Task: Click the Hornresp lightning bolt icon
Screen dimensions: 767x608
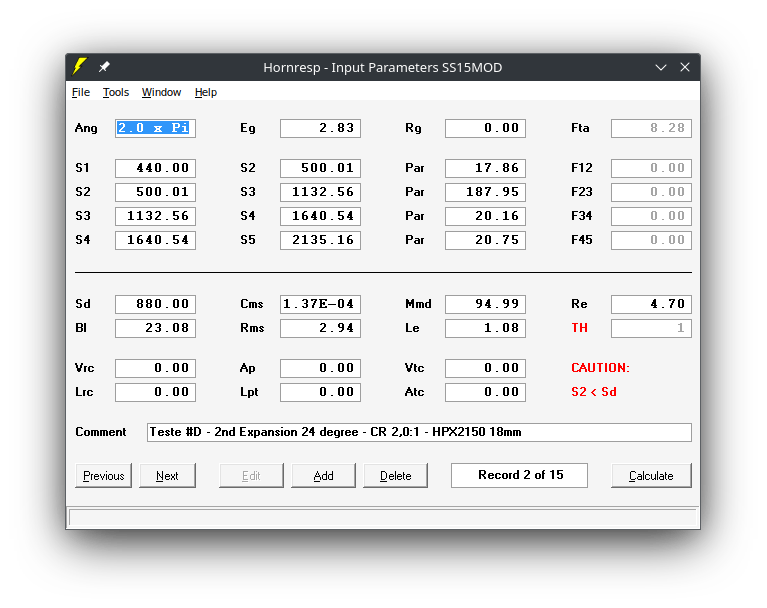Action: click(79, 67)
